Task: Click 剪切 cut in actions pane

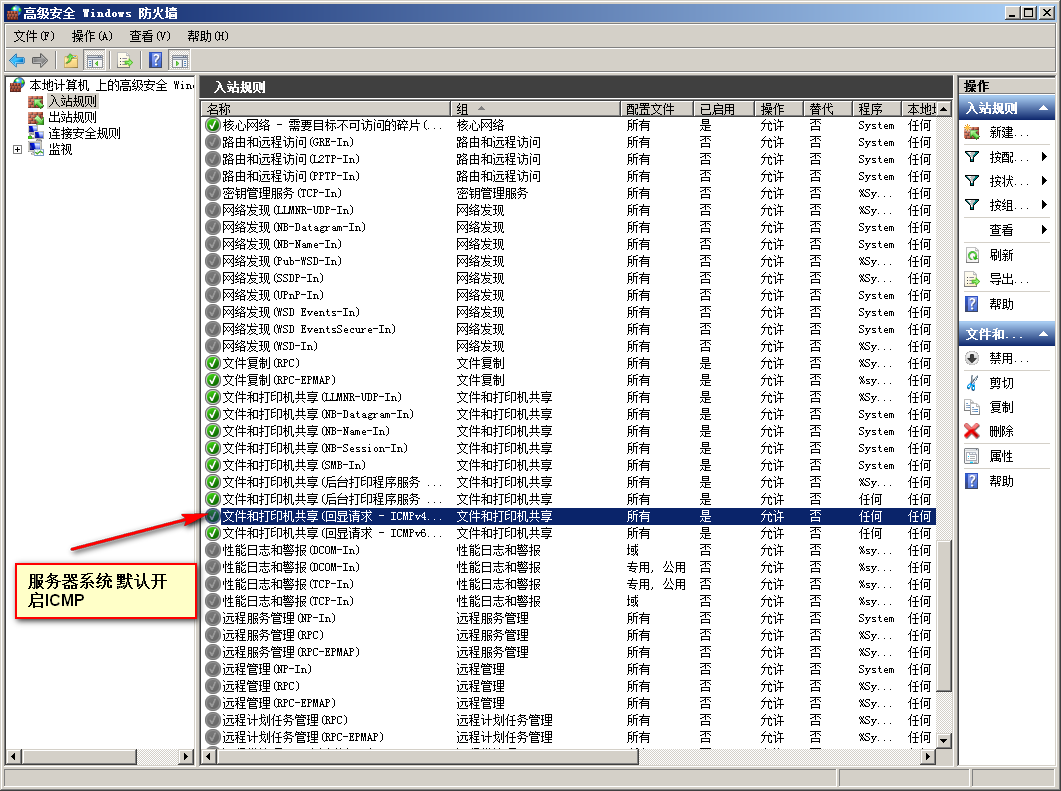Action: pyautogui.click(x=1001, y=383)
